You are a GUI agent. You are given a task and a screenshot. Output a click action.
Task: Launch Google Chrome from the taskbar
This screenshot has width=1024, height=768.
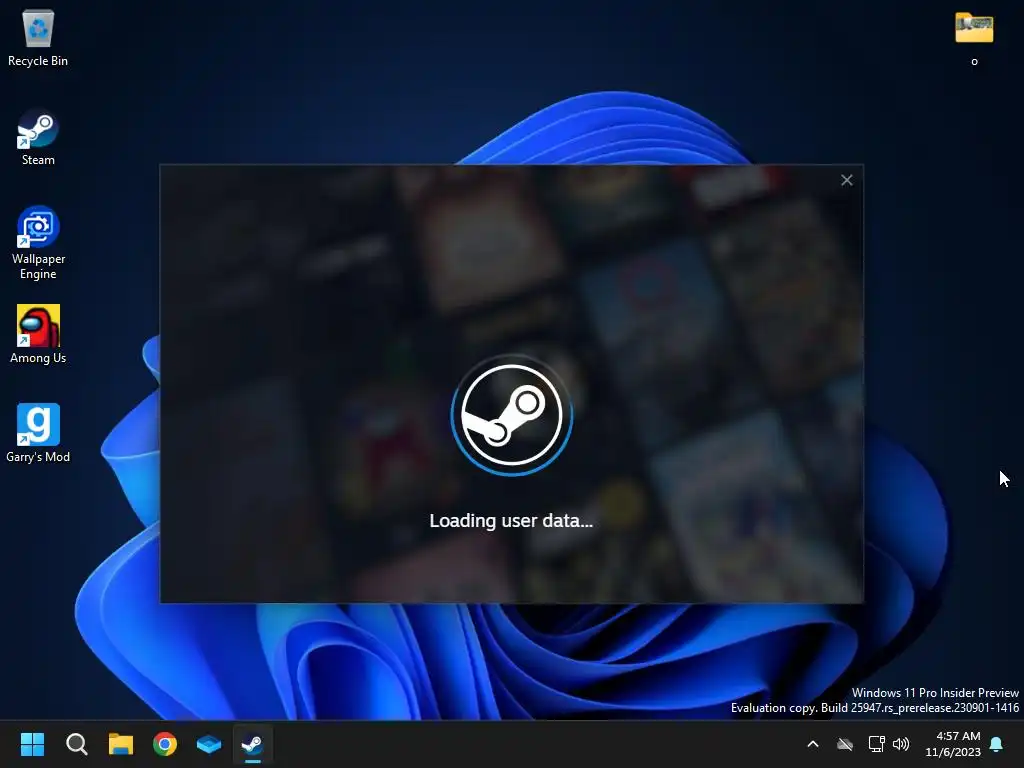click(165, 744)
